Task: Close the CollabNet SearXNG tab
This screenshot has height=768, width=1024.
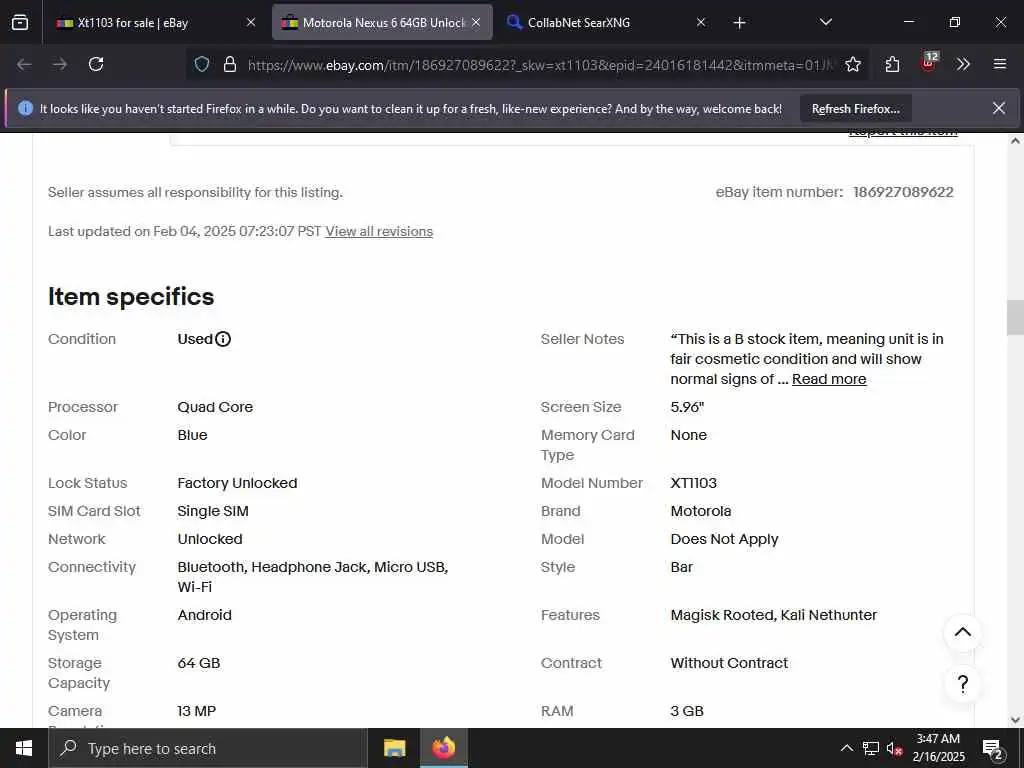Action: [x=701, y=22]
